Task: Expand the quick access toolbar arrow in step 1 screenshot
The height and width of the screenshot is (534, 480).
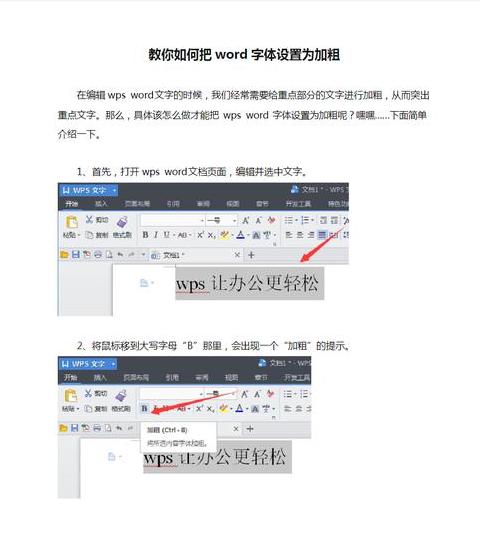Action: point(143,255)
